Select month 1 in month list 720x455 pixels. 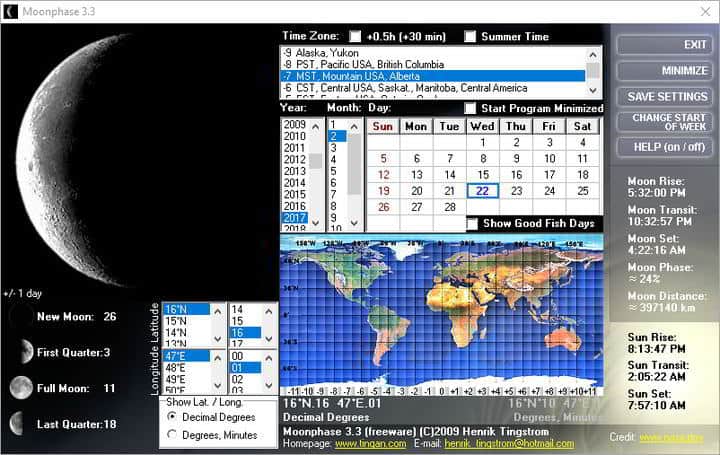(337, 124)
